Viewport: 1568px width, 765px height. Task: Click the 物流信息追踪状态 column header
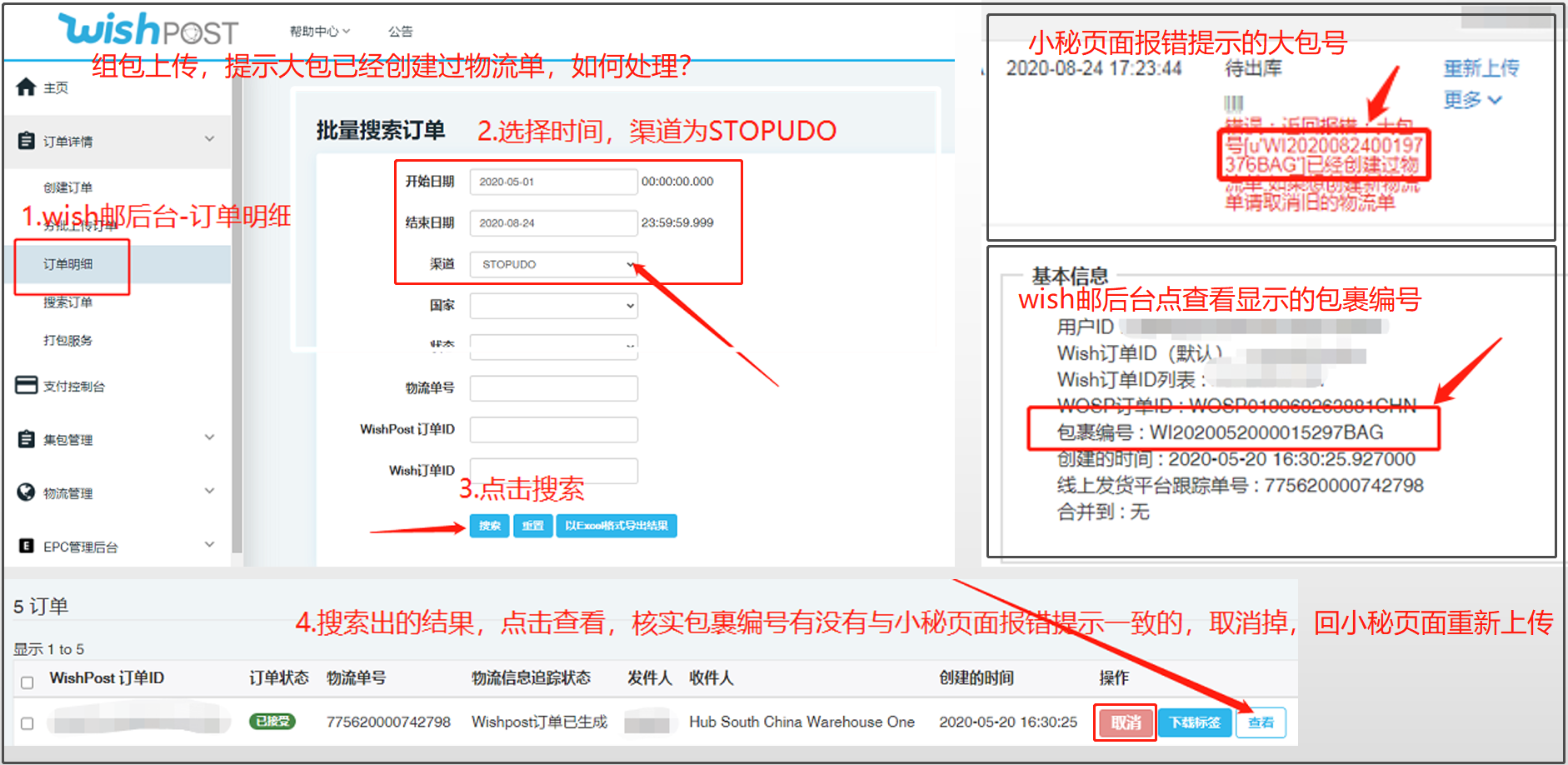click(531, 678)
